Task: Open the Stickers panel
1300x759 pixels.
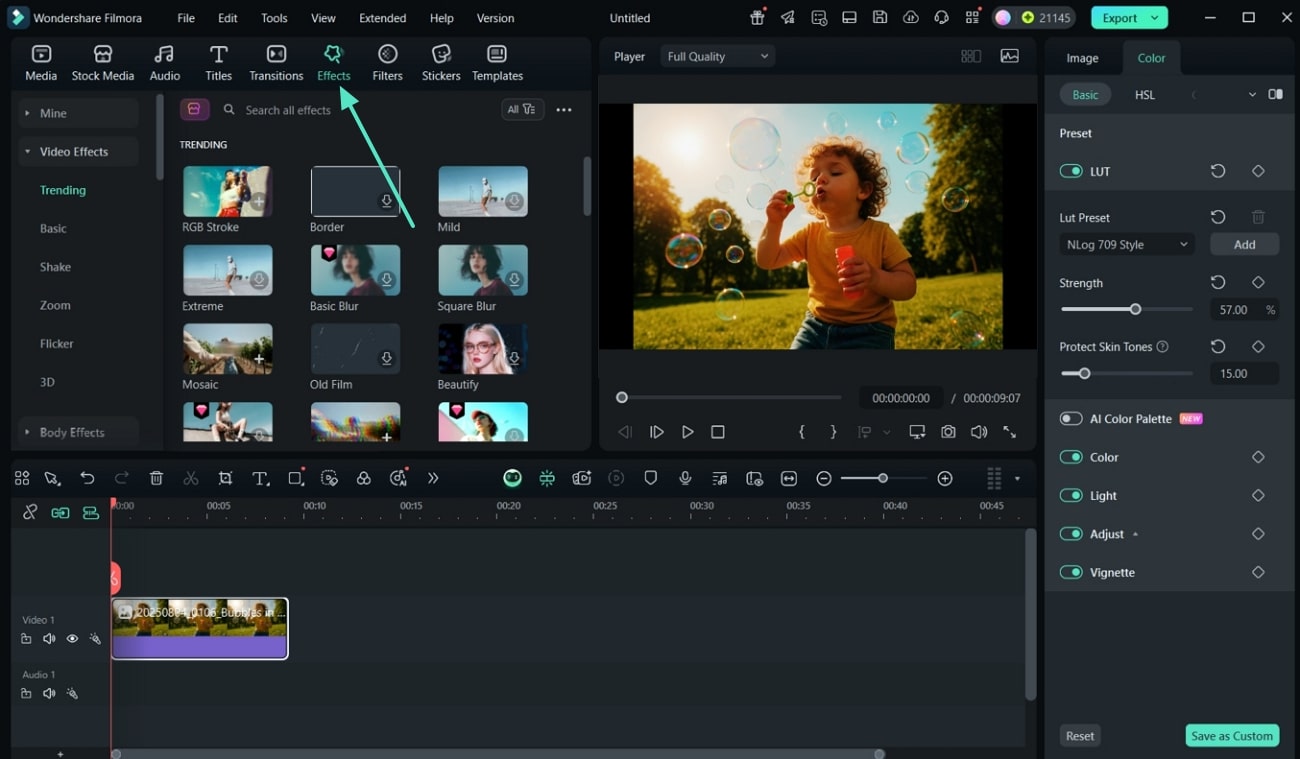Action: point(441,63)
